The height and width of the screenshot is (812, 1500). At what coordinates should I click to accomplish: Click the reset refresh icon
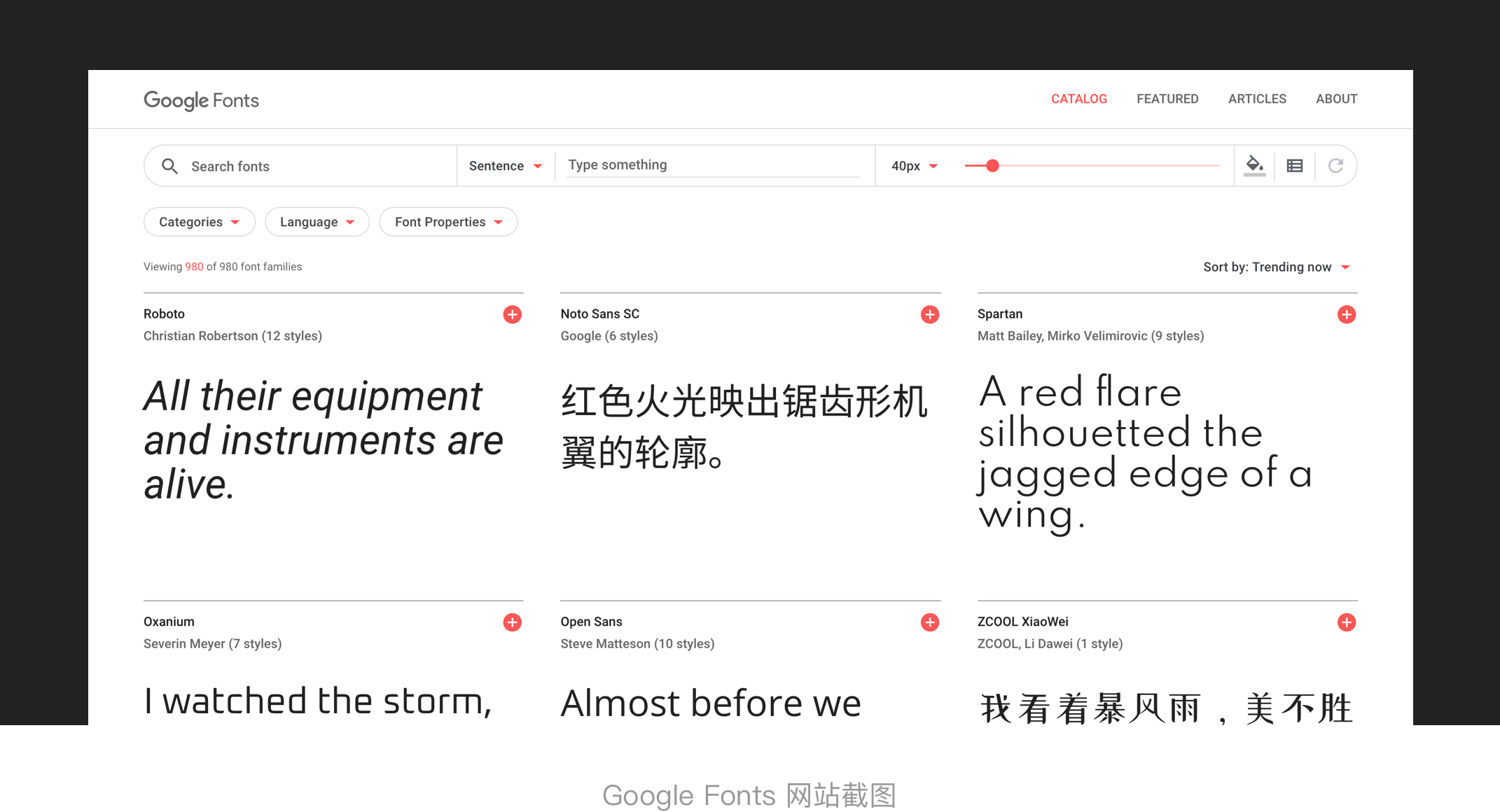[x=1335, y=166]
